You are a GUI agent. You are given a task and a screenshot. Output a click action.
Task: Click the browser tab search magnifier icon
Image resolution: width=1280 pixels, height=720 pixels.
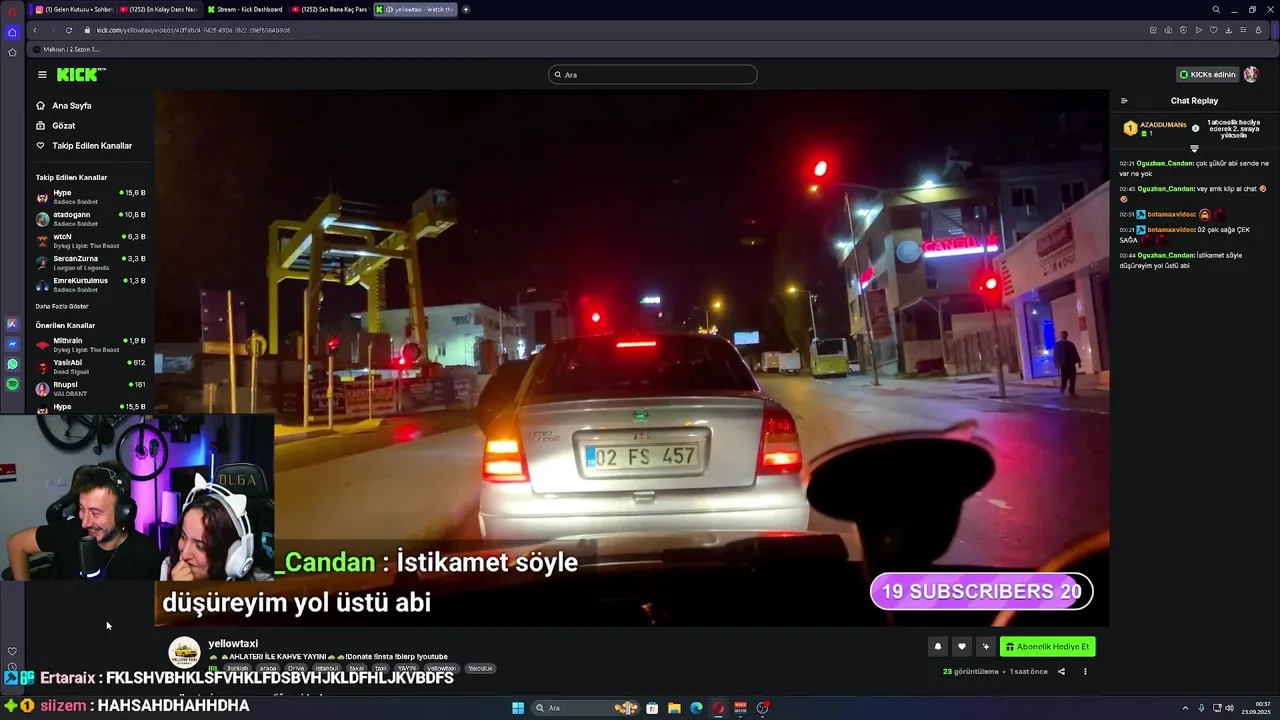(x=1216, y=10)
